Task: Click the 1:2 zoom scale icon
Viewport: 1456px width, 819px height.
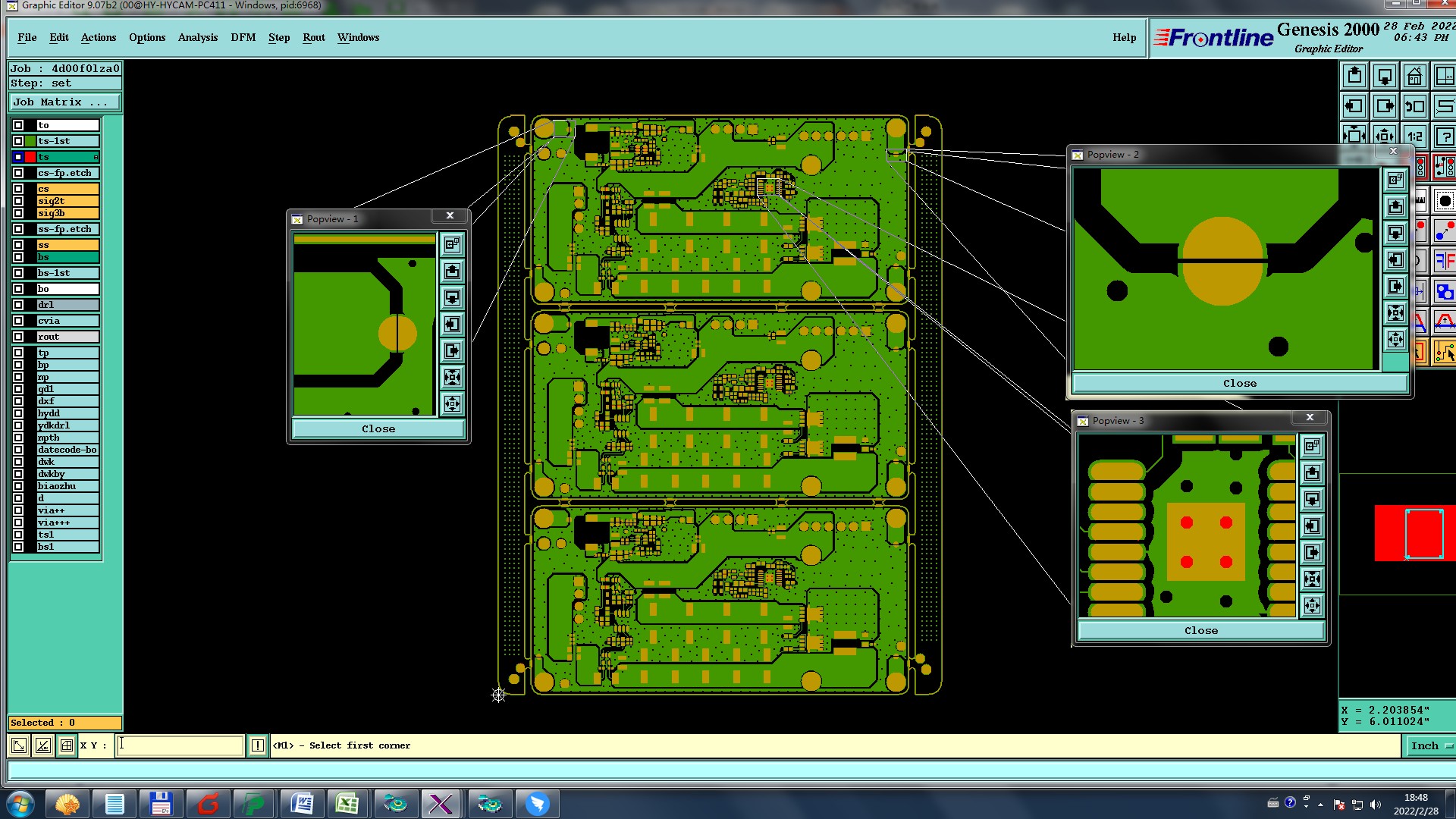Action: [1415, 136]
